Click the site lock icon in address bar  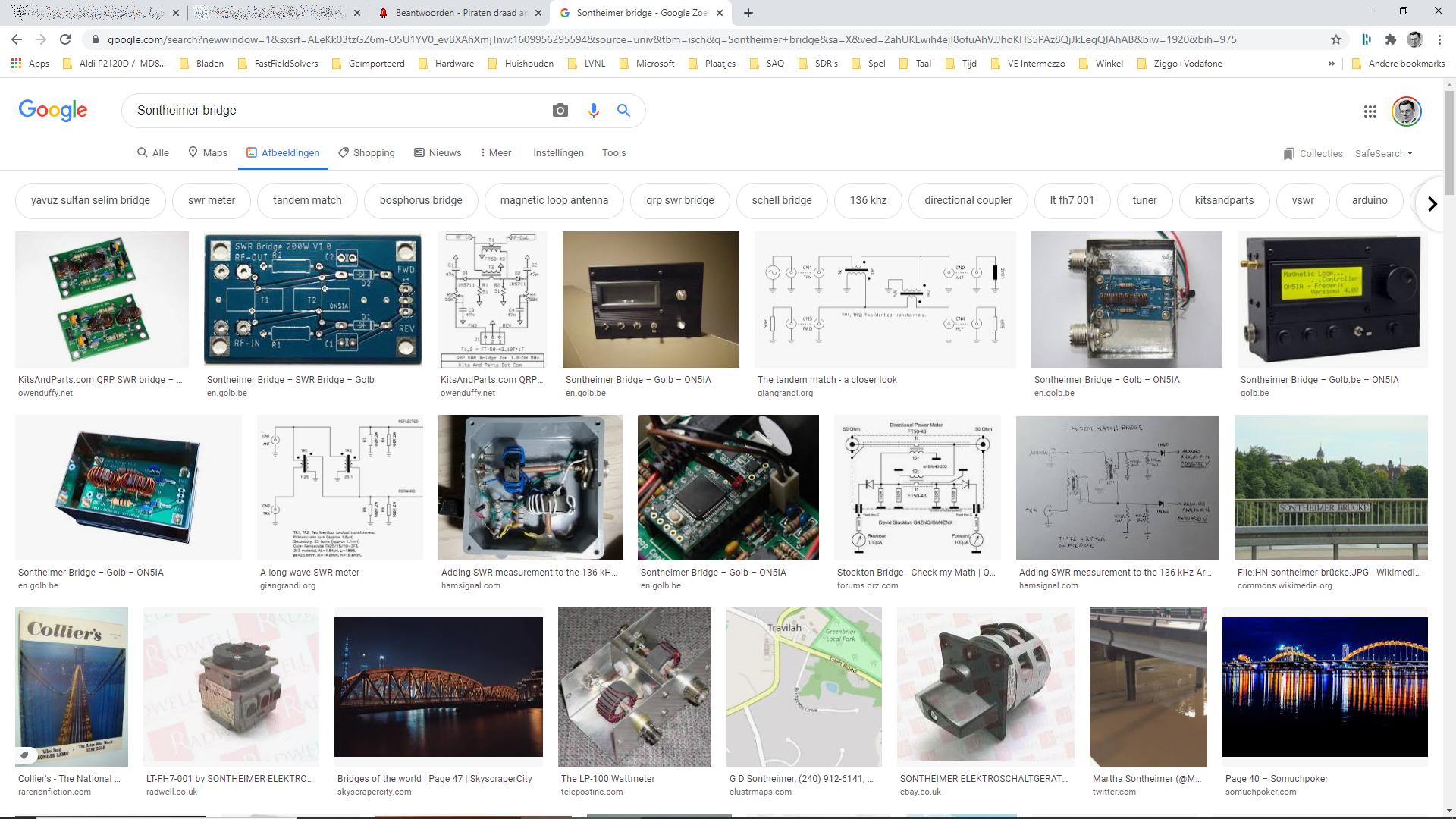pyautogui.click(x=96, y=39)
